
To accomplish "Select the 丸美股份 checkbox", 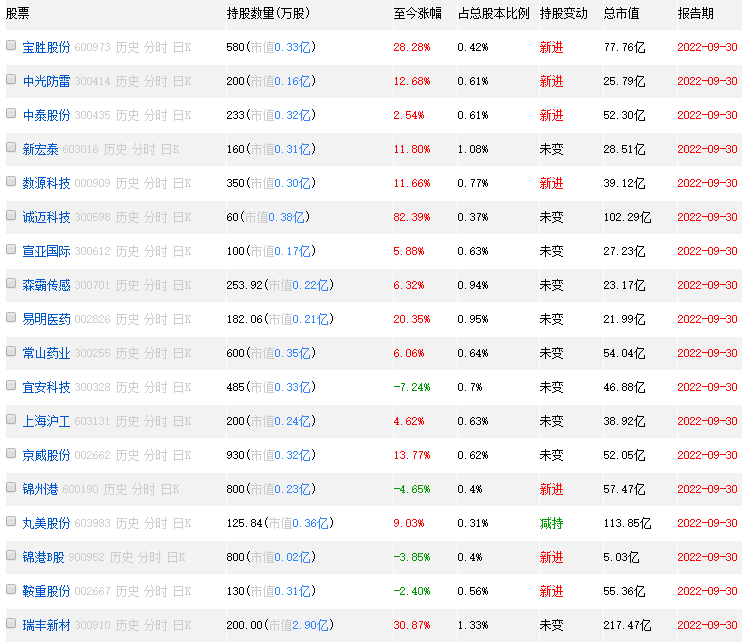I will pos(11,521).
